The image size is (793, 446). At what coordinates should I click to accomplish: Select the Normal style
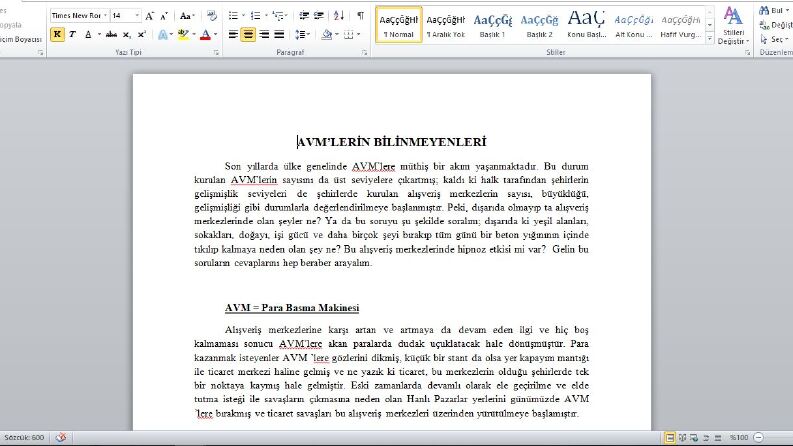[399, 25]
